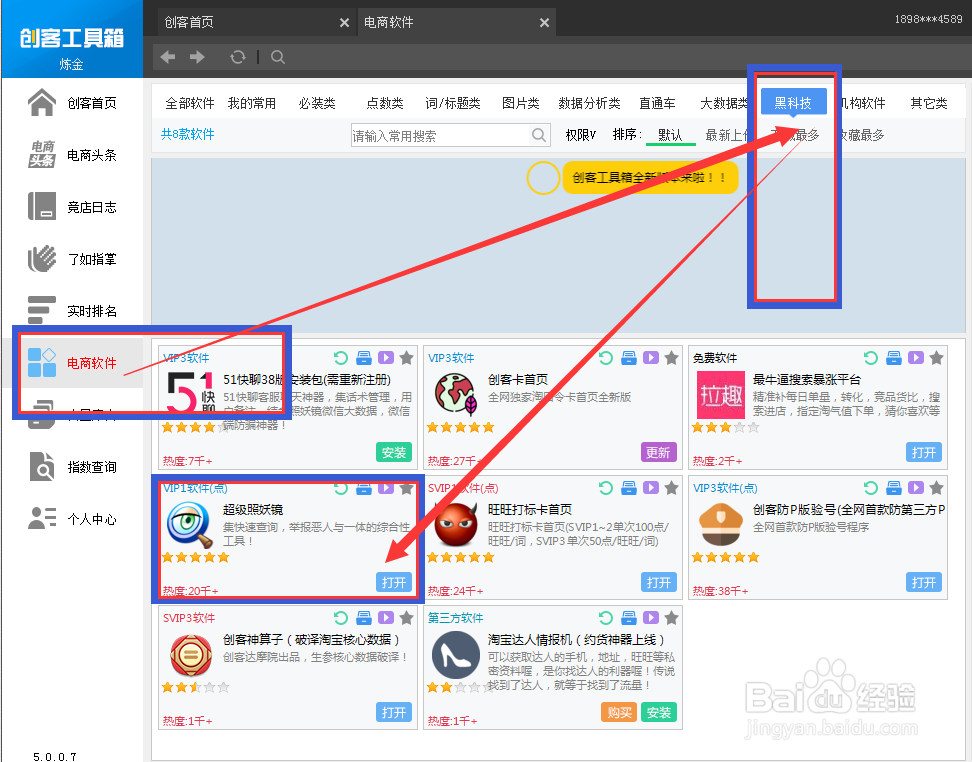972x762 pixels.
Task: Open 指数查询 in the sidebar
Action: tap(72, 467)
